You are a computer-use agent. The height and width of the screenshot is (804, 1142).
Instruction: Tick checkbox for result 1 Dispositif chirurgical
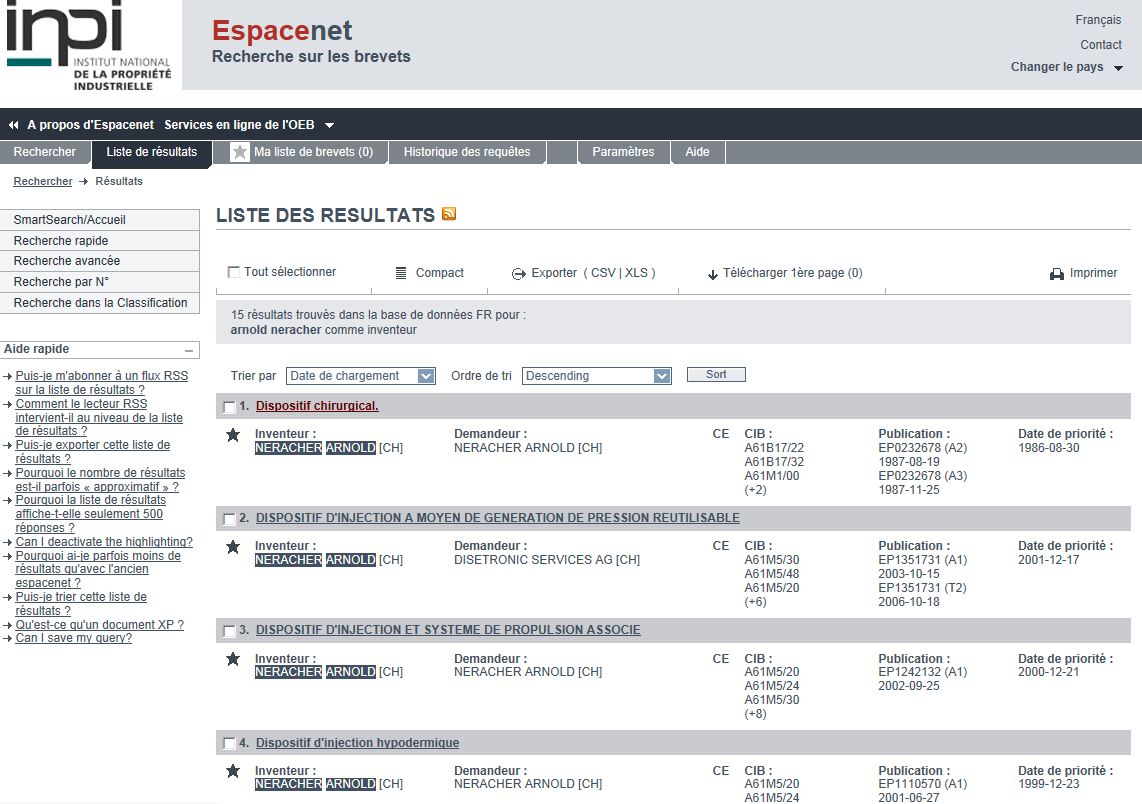click(229, 407)
